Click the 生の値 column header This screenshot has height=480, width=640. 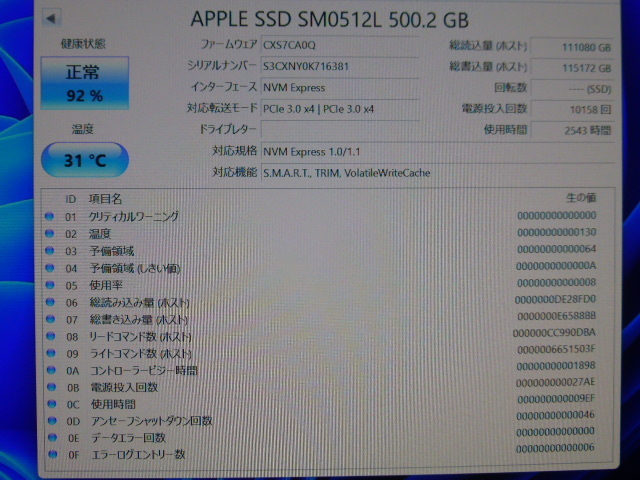point(581,198)
